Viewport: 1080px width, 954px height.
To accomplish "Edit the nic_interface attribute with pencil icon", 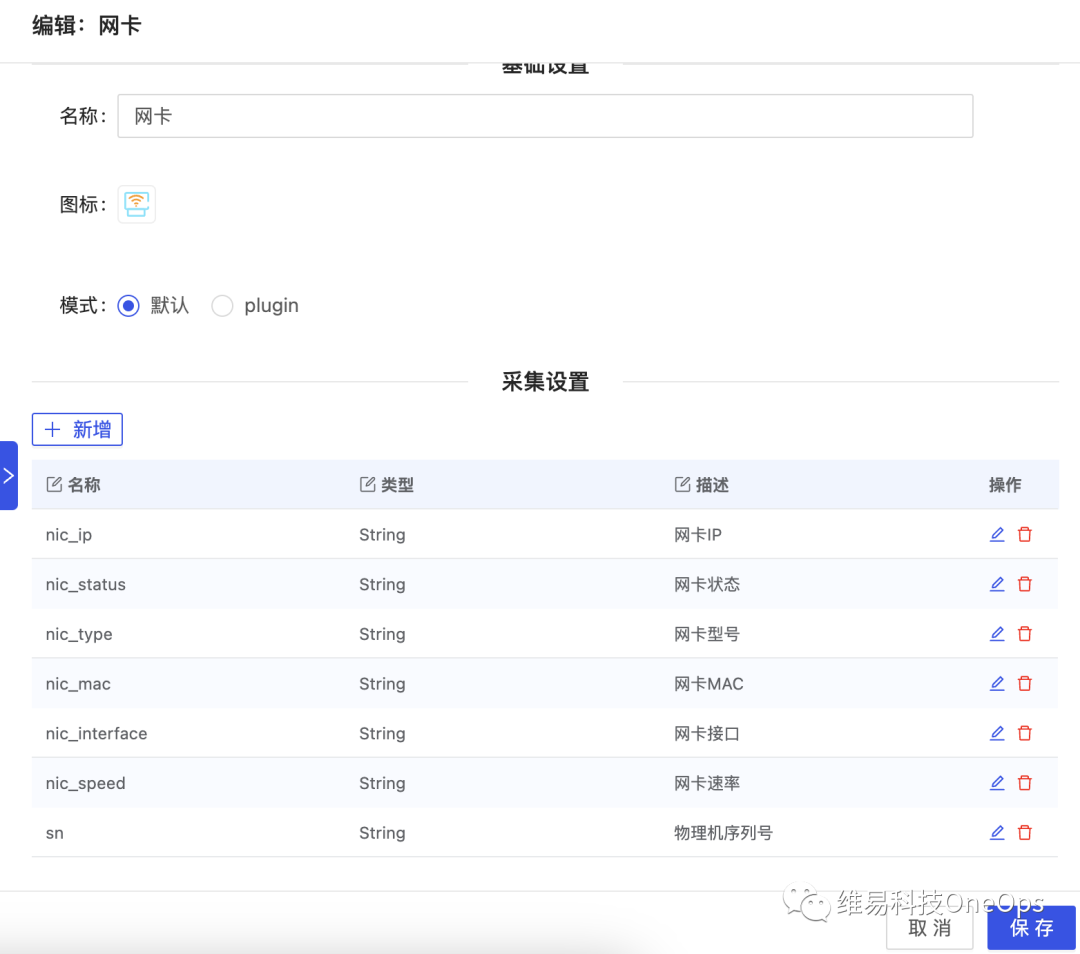I will [x=997, y=733].
